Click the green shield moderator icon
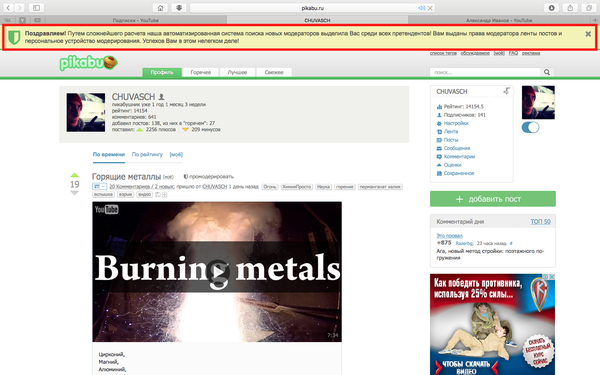The image size is (600, 375). pyautogui.click(x=14, y=37)
